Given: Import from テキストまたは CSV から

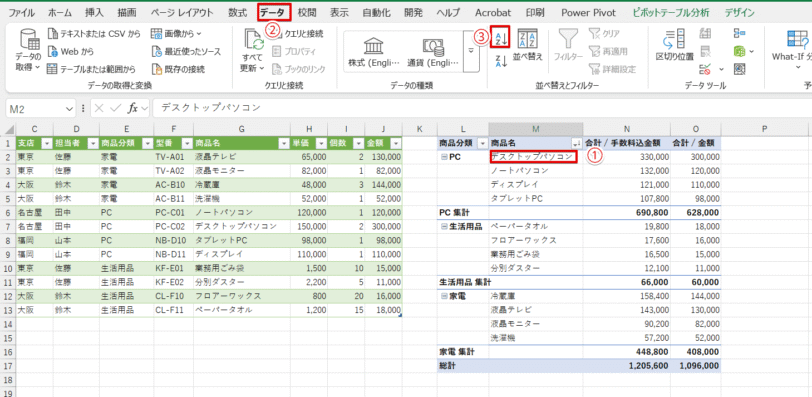Looking at the screenshot, I should (x=93, y=34).
